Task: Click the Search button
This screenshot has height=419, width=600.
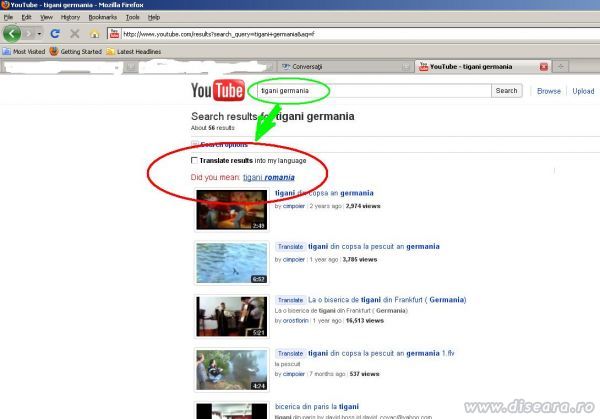Action: tap(506, 91)
